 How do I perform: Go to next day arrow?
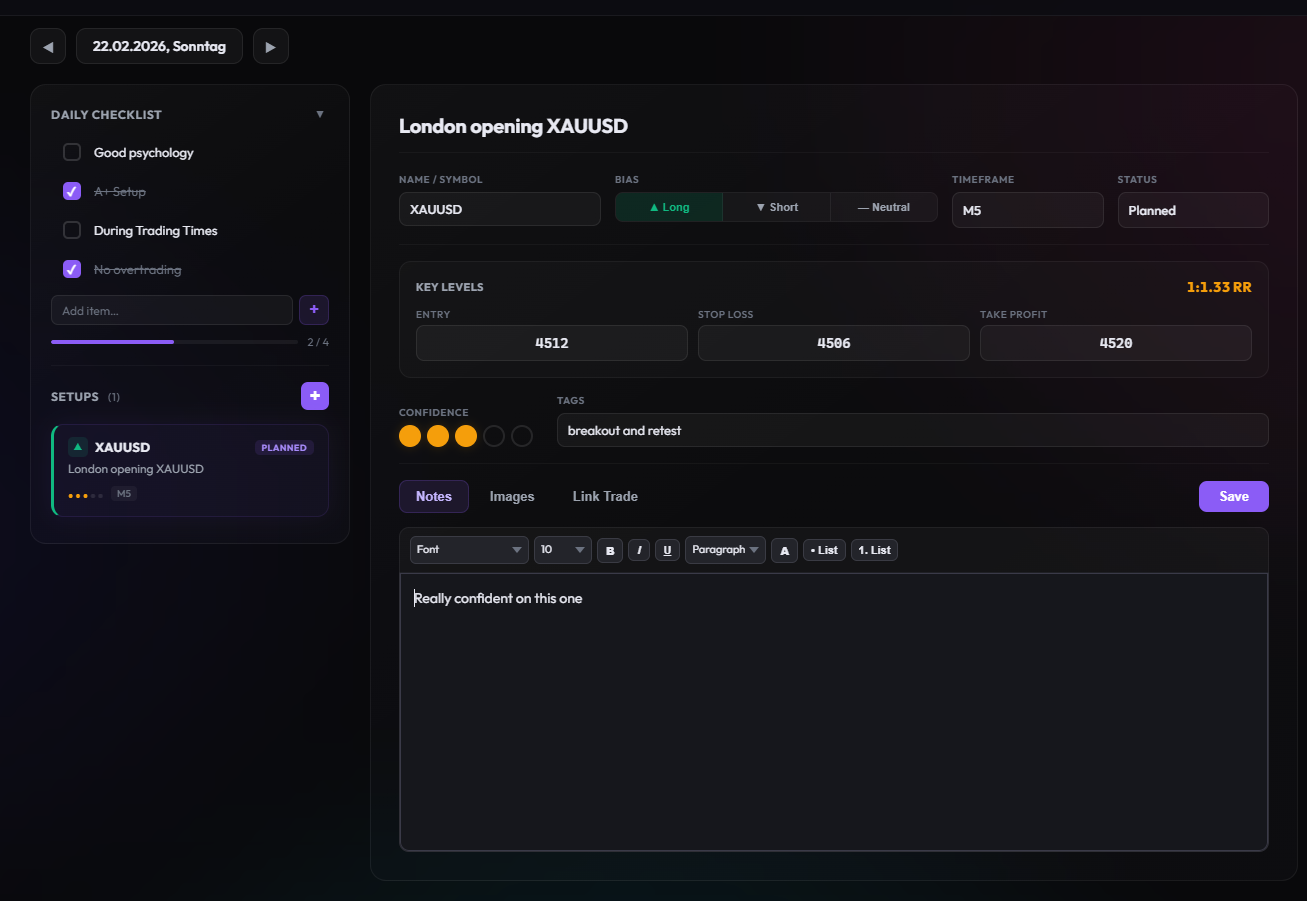270,47
